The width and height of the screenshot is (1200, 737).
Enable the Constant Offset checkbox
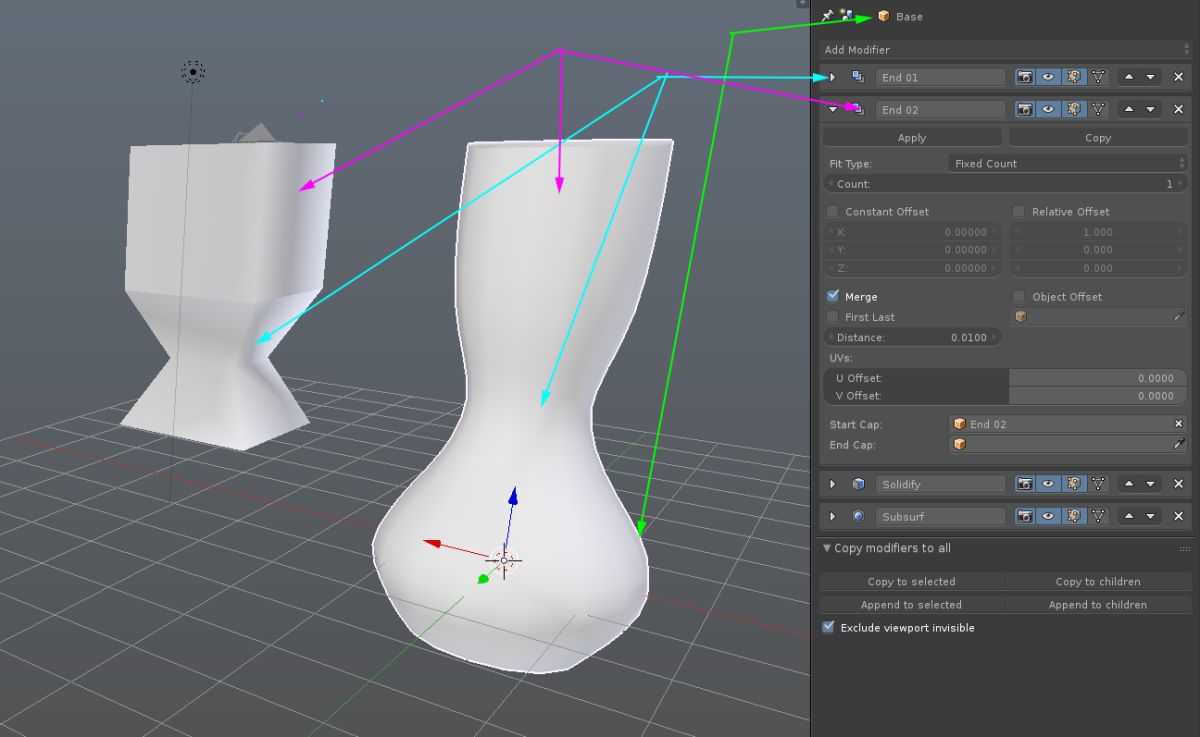832,211
